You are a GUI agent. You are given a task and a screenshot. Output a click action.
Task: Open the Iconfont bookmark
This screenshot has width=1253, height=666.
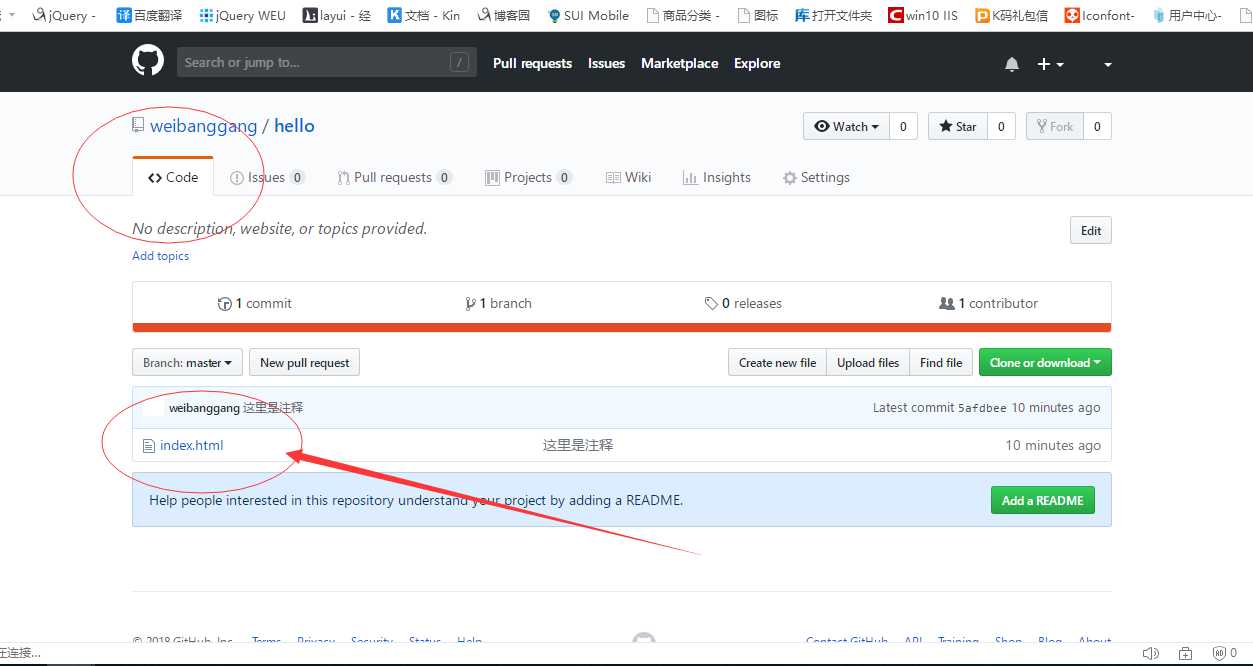[x=1099, y=15]
